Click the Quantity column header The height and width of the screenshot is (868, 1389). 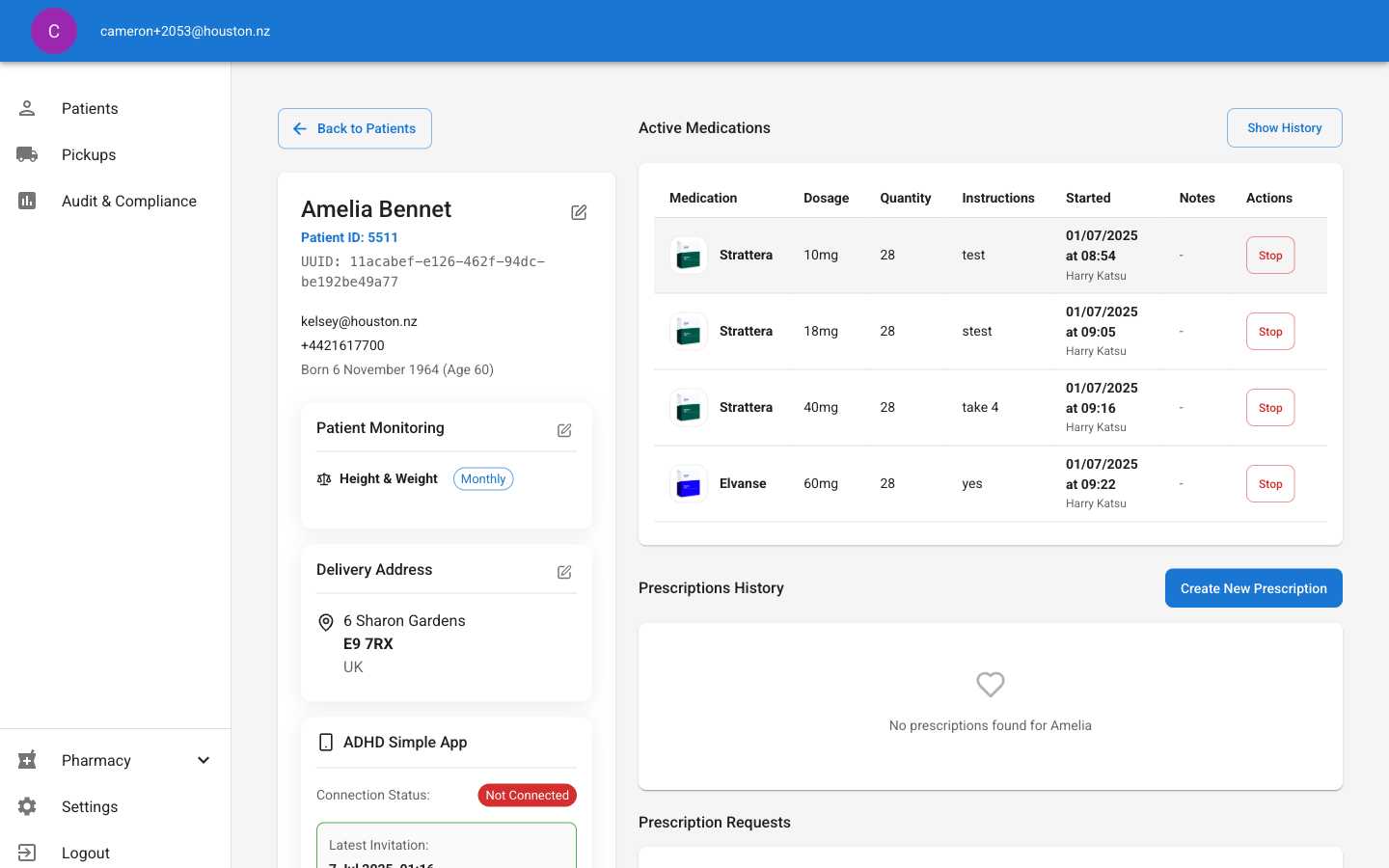906,198
